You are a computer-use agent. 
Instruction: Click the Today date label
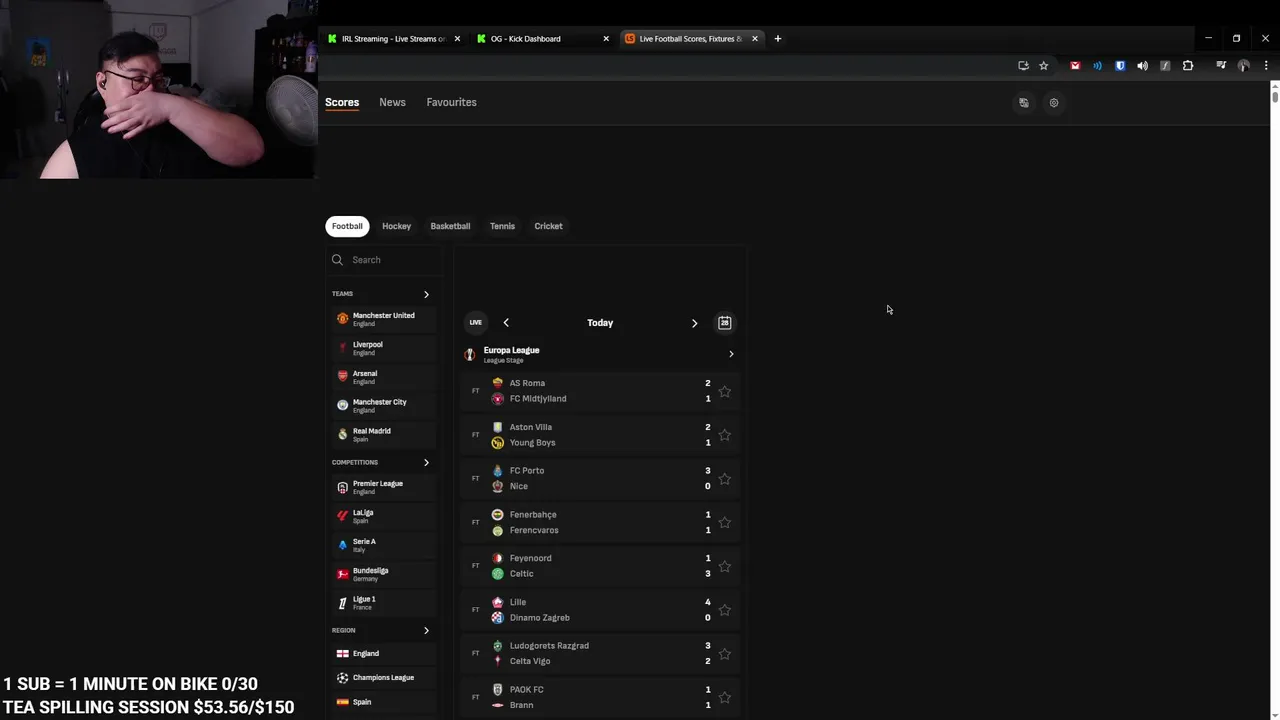(600, 323)
